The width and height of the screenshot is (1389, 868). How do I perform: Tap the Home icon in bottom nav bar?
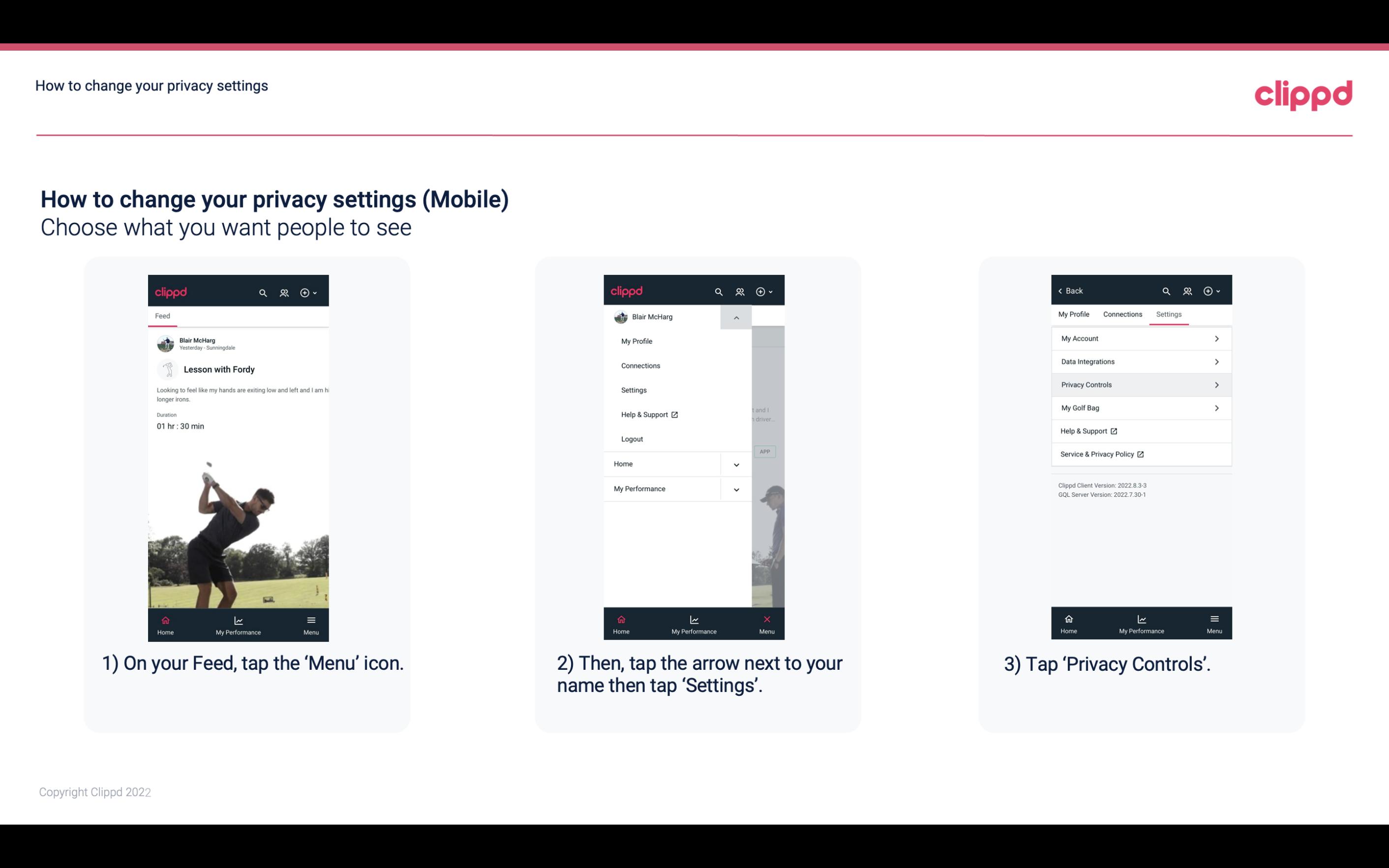pos(165,621)
